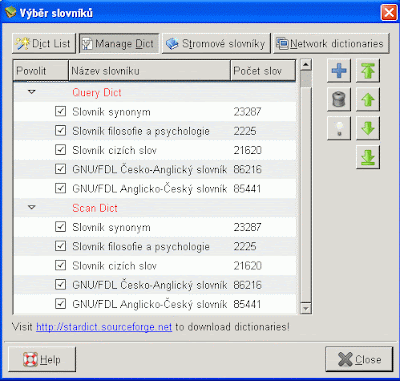Uncheck Slovník filosofie a psychologie under Query Dict

60,130
